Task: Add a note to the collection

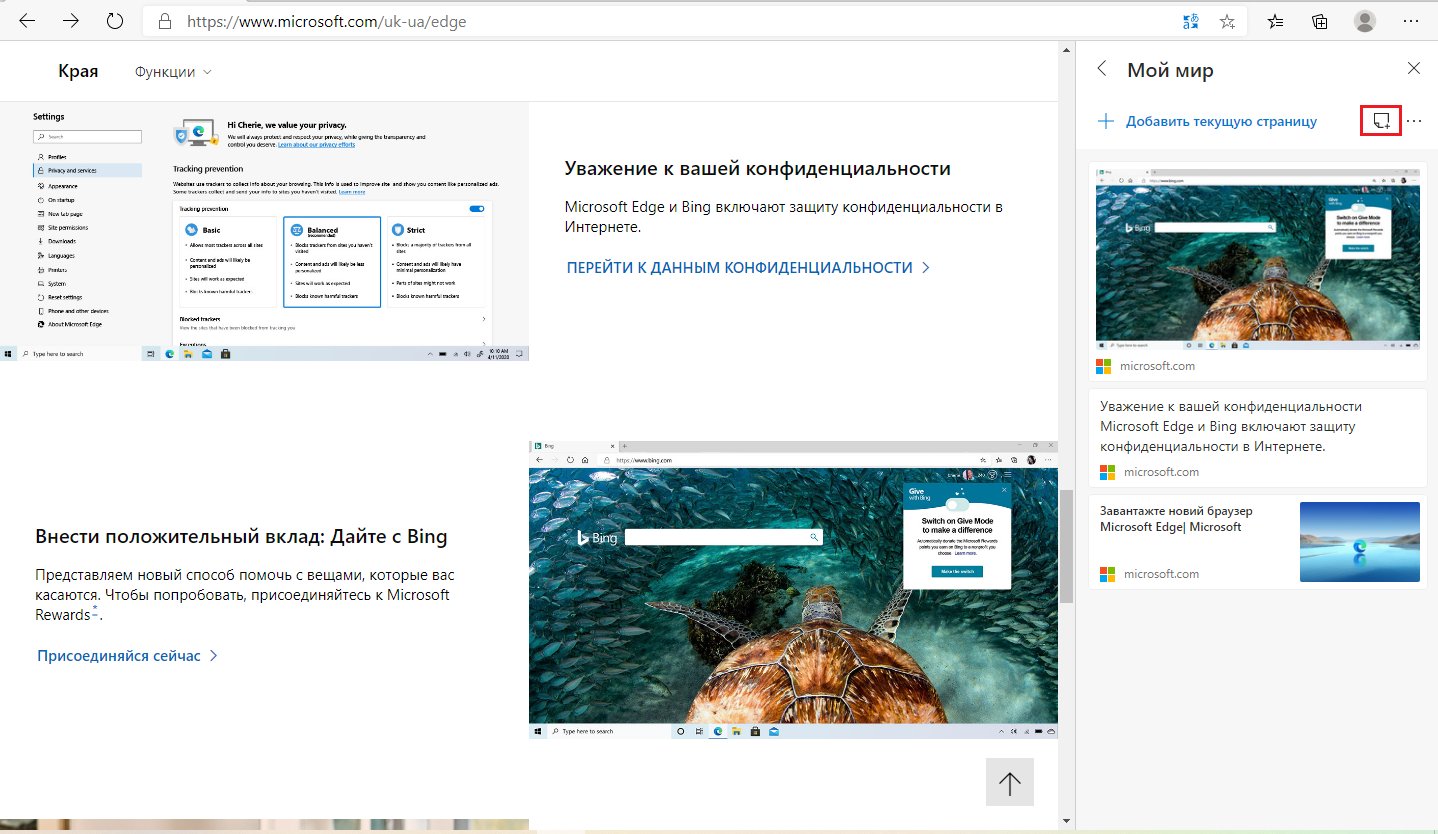Action: (x=1381, y=121)
